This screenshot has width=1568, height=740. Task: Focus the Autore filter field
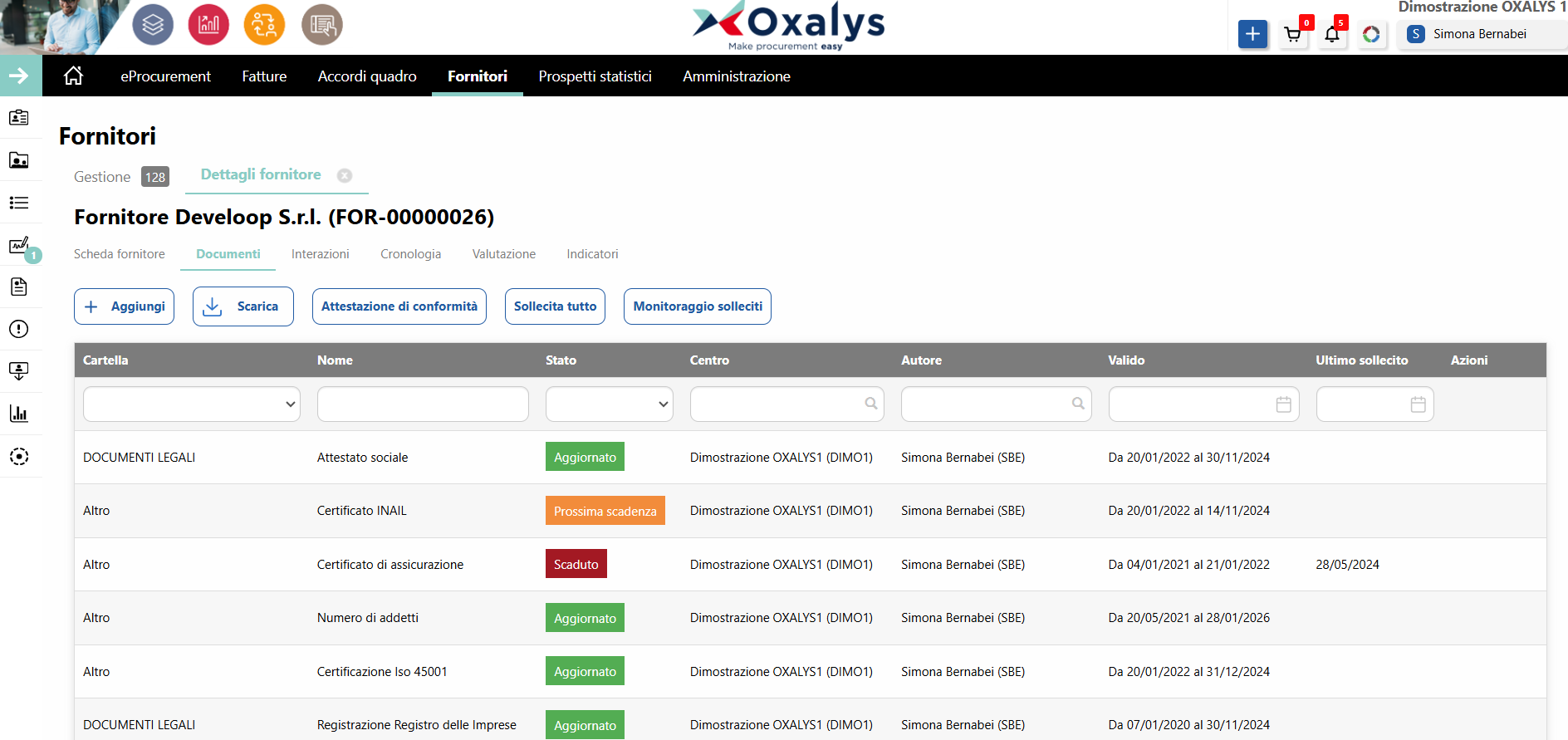tap(996, 404)
